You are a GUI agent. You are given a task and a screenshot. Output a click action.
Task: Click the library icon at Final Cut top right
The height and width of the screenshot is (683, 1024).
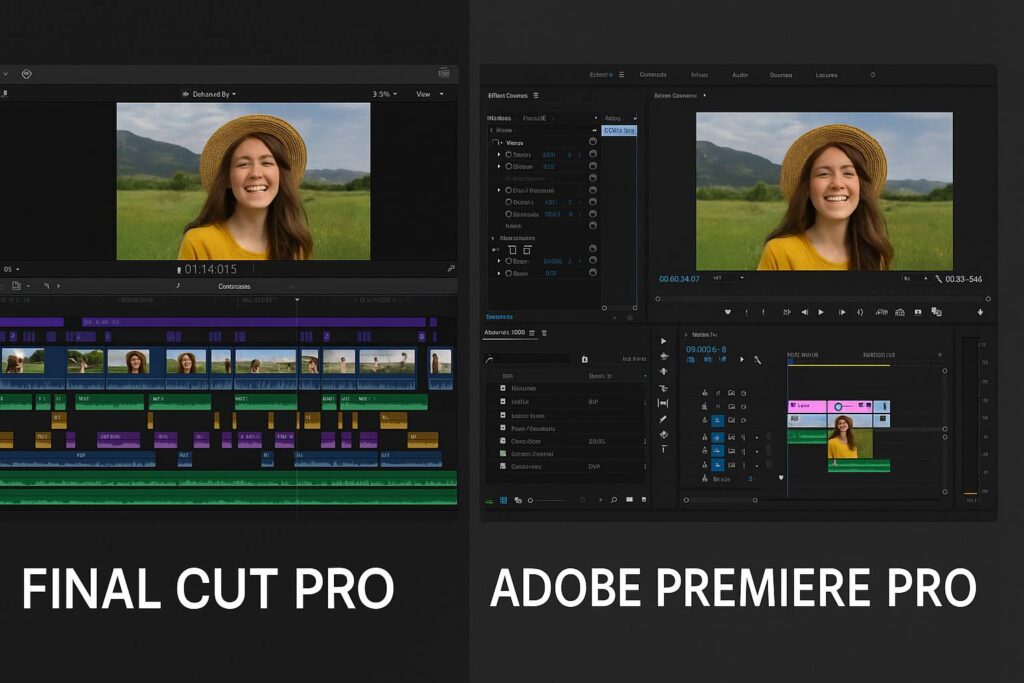444,73
